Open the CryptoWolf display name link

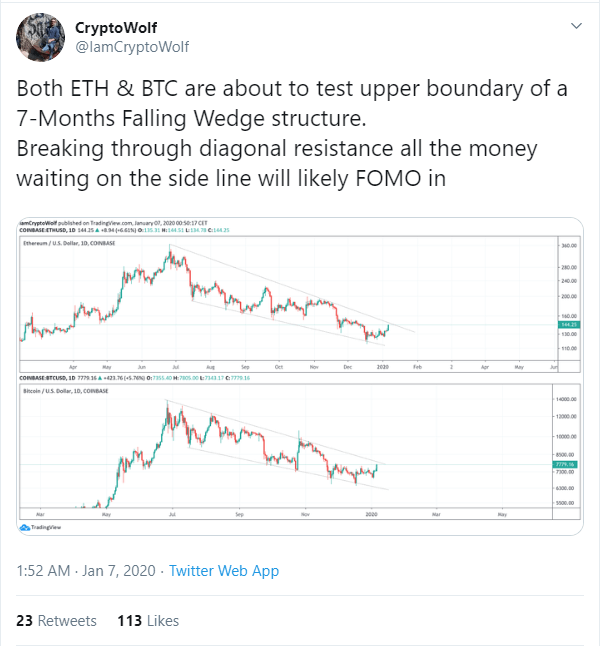116,28
